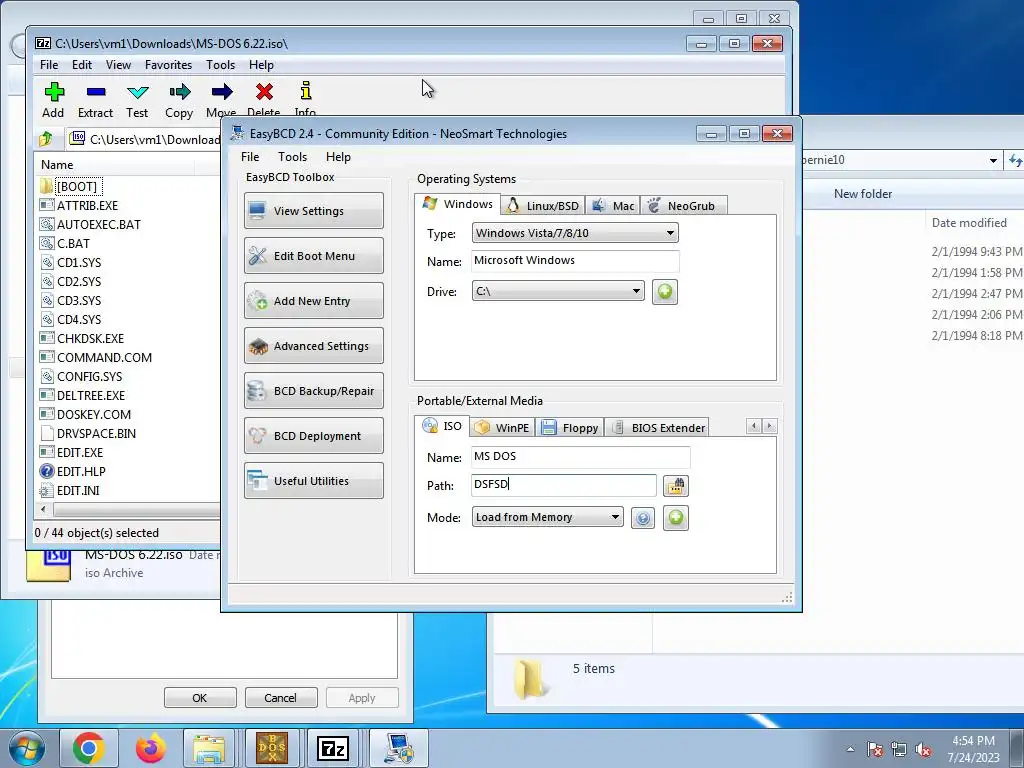Click the MS DOS name input field
The image size is (1024, 768).
581,456
